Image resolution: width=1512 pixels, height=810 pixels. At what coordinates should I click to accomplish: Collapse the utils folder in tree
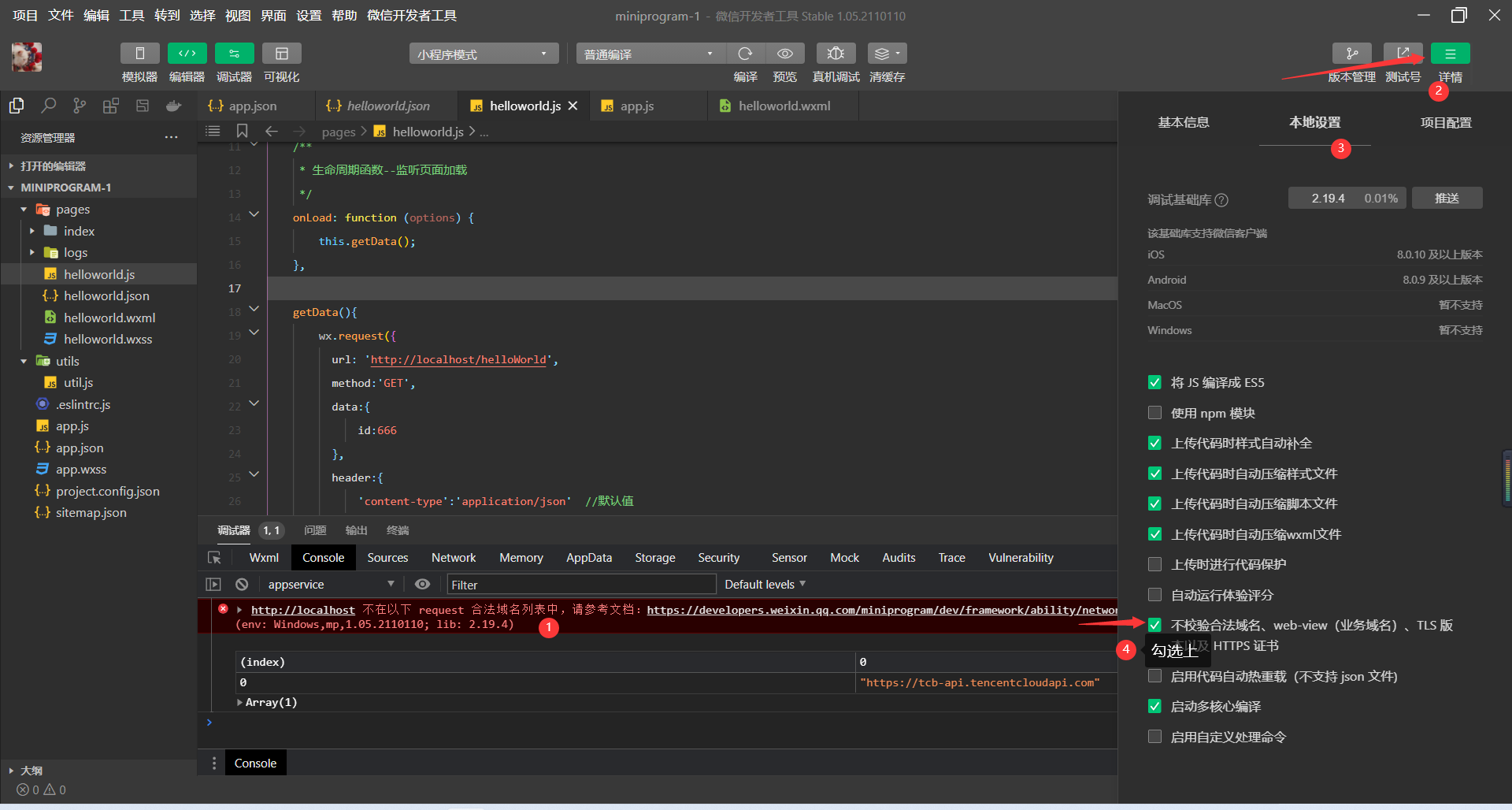[x=24, y=361]
